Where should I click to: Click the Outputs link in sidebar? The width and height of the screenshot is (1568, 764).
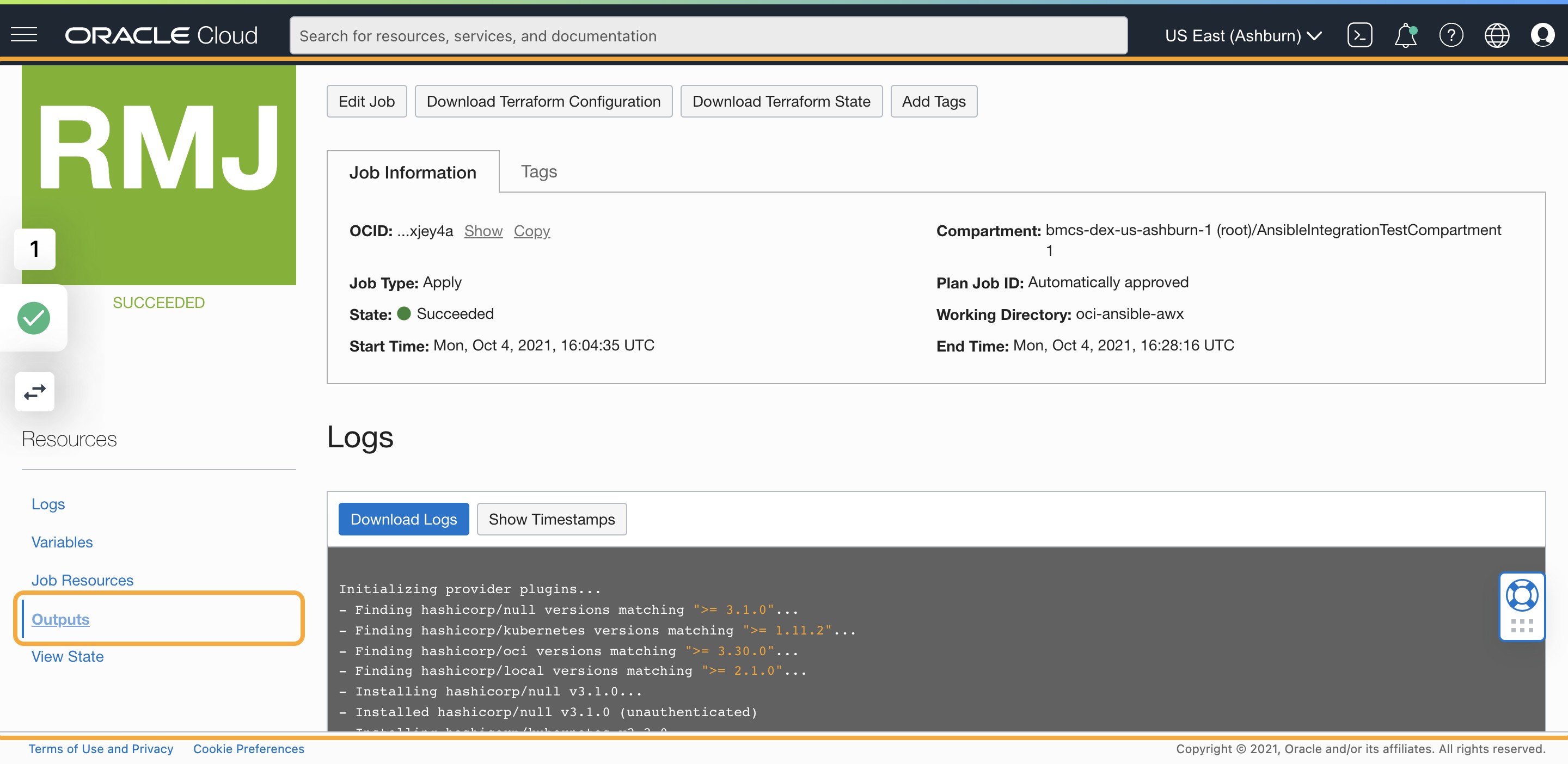click(x=60, y=618)
